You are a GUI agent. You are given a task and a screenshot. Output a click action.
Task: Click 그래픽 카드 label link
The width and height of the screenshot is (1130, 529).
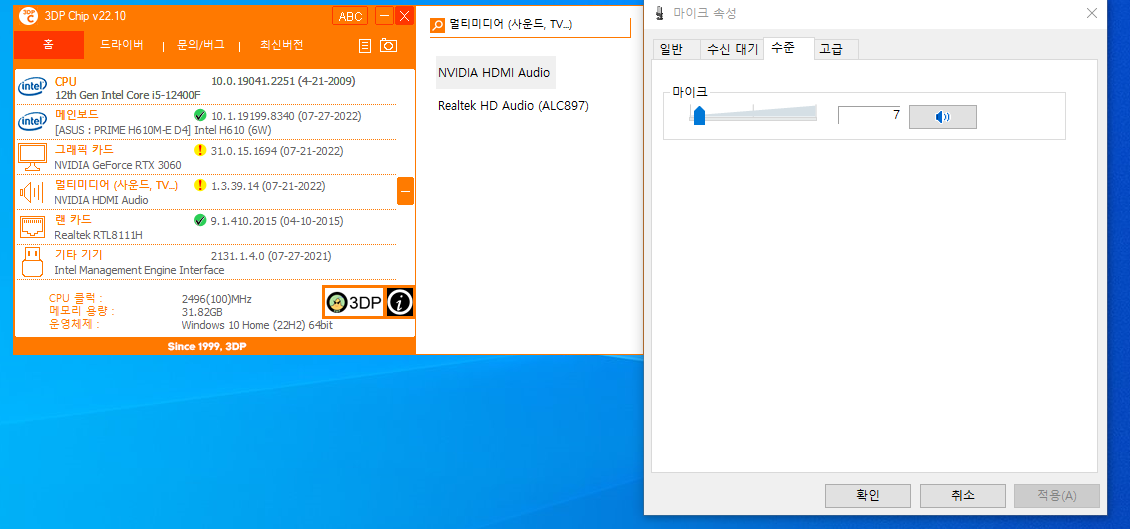tap(84, 150)
